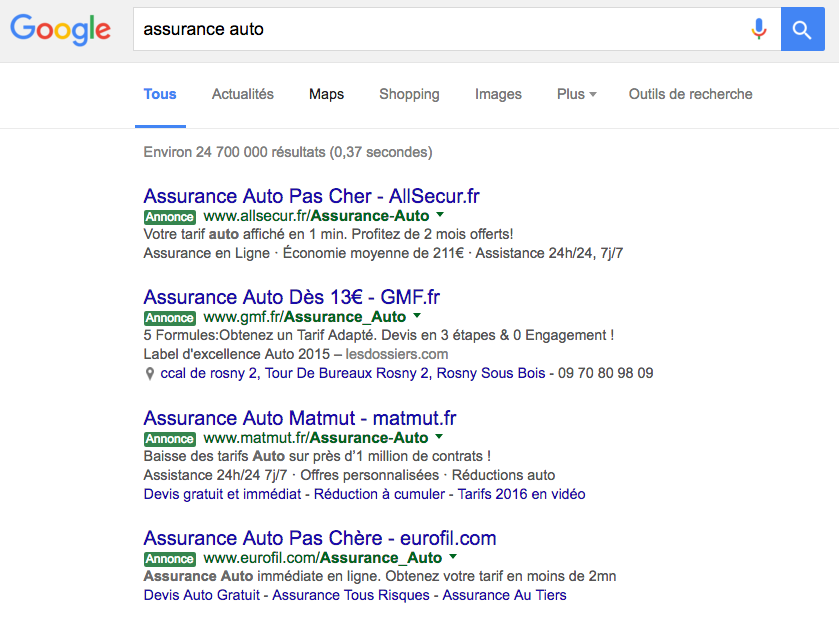Click the phone number 09 70 80 98 09
The image size is (839, 621).
[606, 373]
